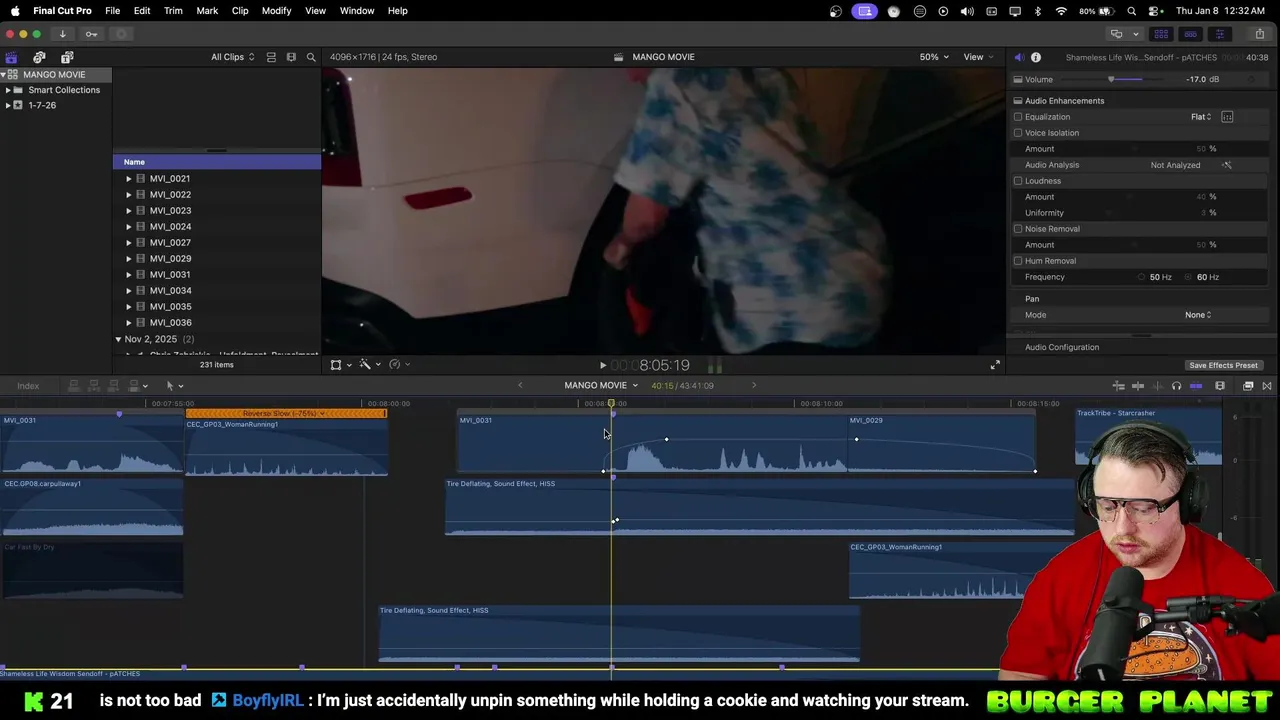Open the retime speedometer menu below viewer
Viewport: 1280px width, 720px height.
point(395,365)
